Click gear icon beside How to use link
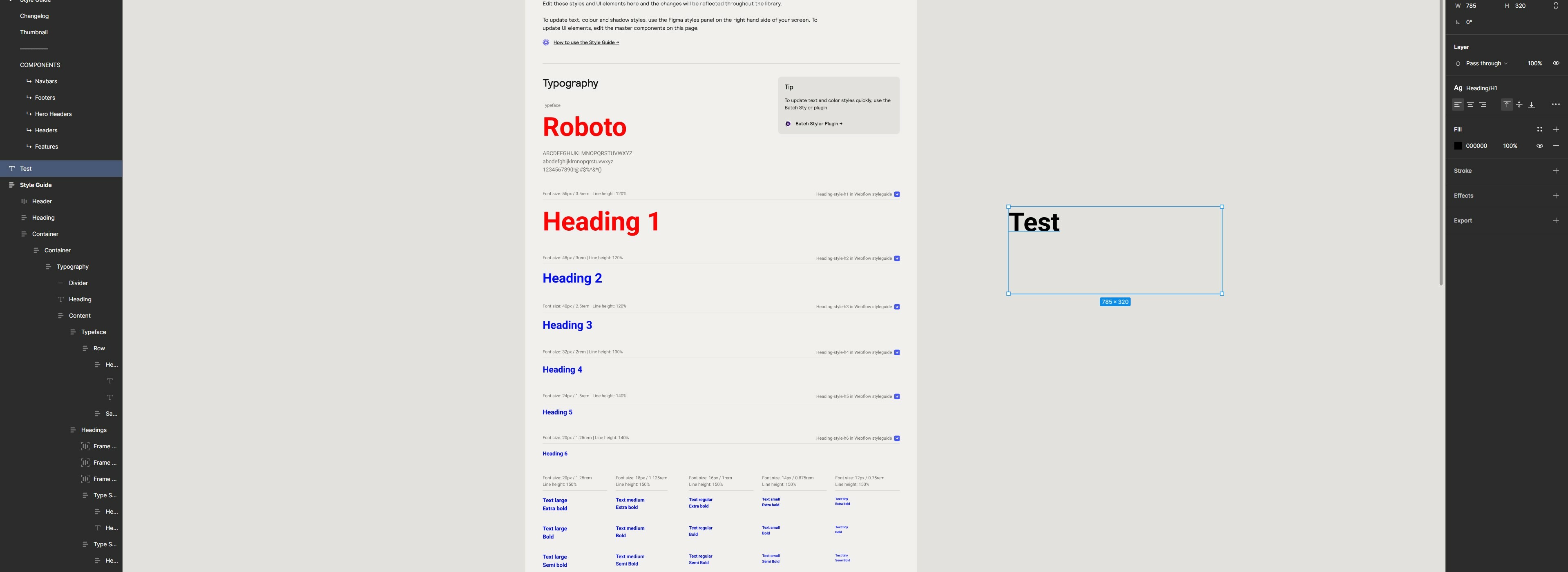The image size is (1568, 572). 546,42
